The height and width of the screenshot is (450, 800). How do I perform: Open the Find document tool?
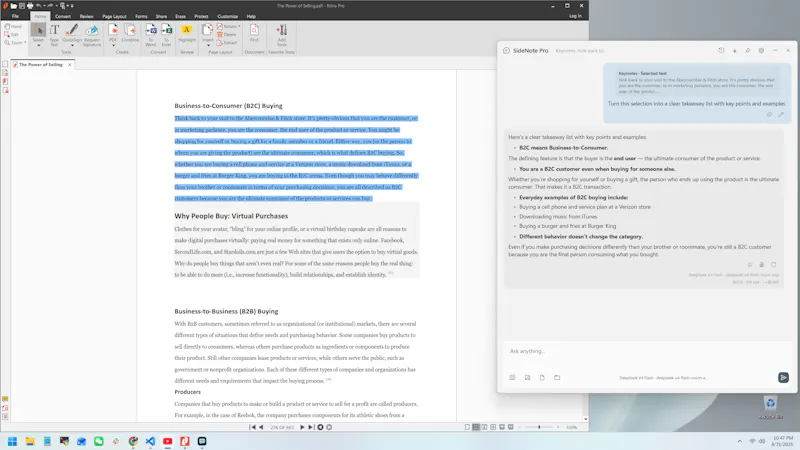pos(254,33)
